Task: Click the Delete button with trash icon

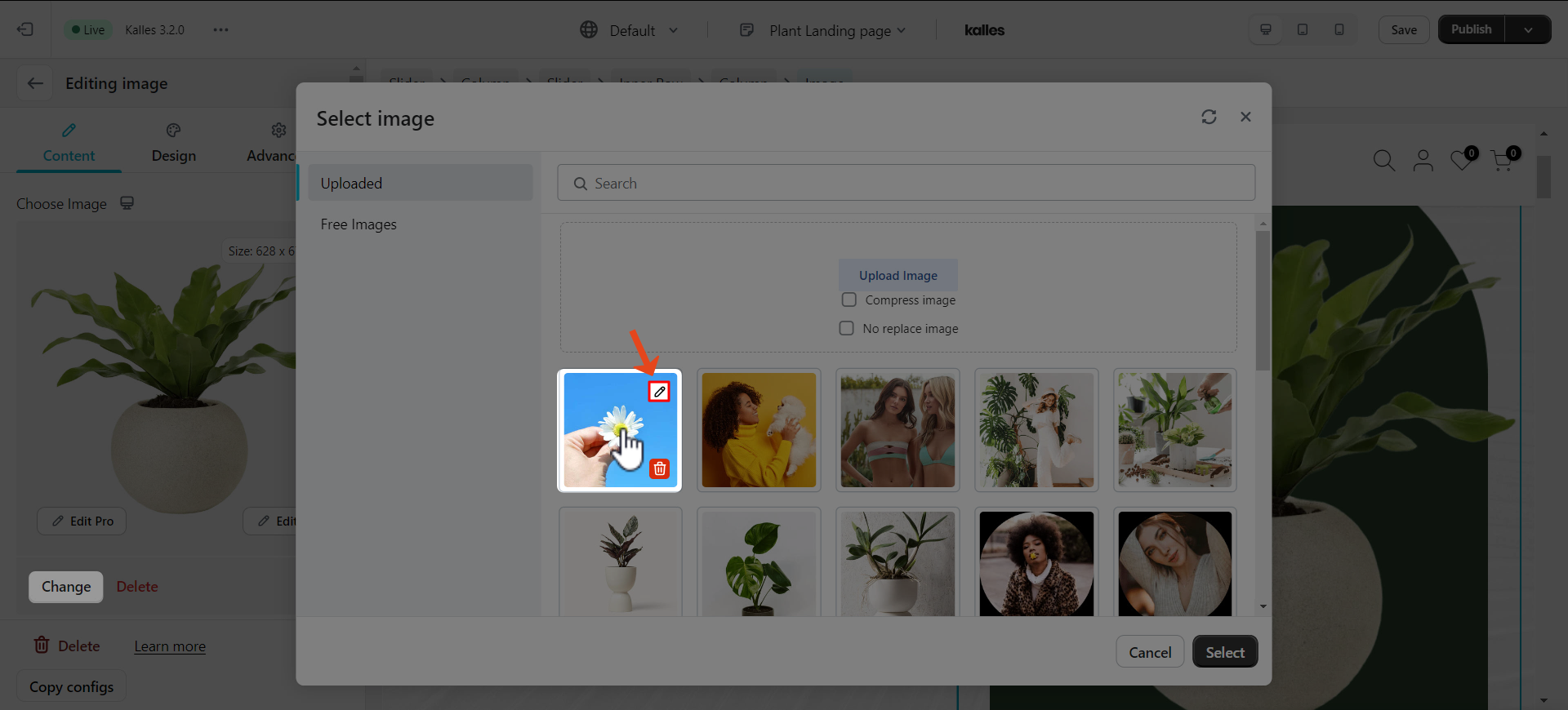Action: [67, 646]
